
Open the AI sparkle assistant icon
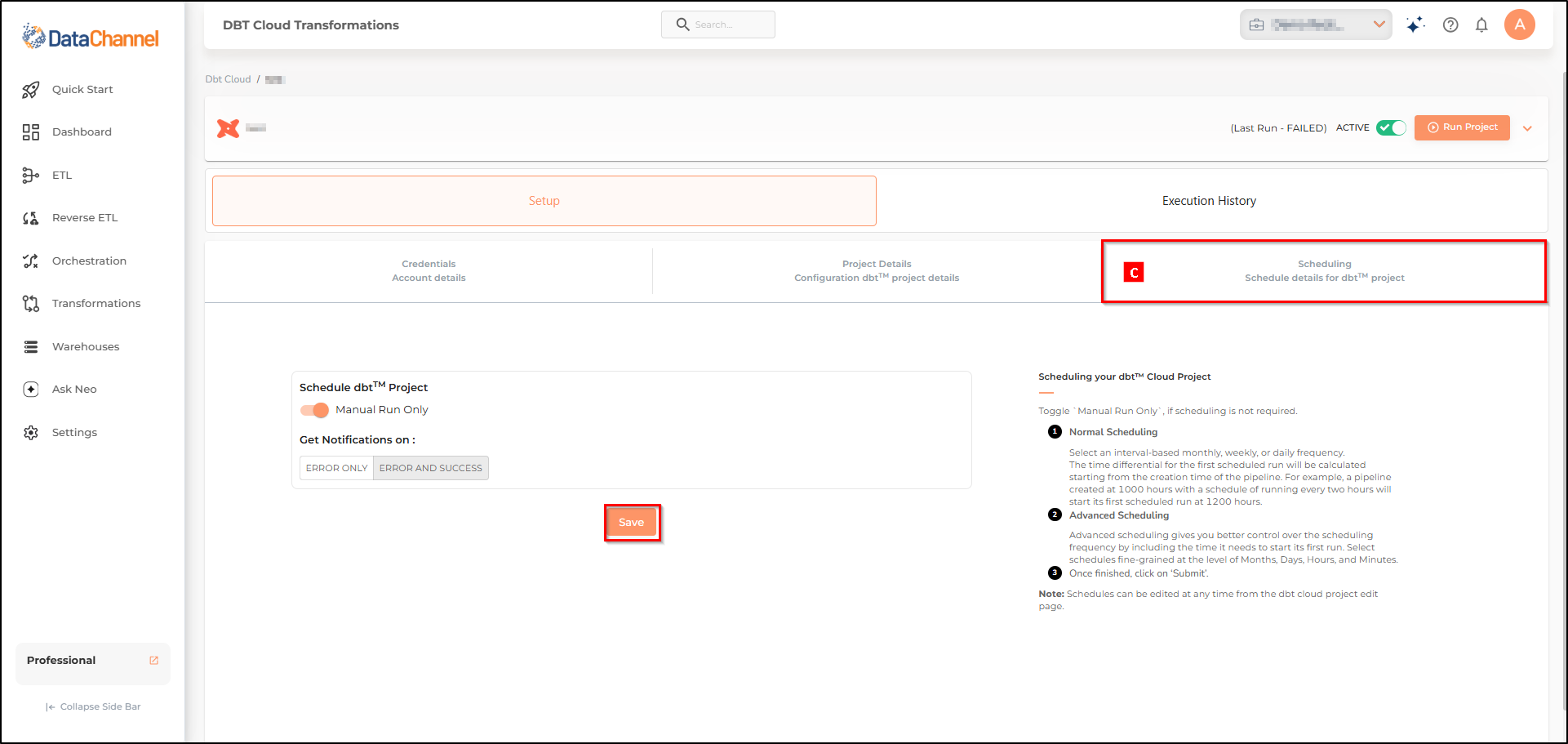(1415, 25)
